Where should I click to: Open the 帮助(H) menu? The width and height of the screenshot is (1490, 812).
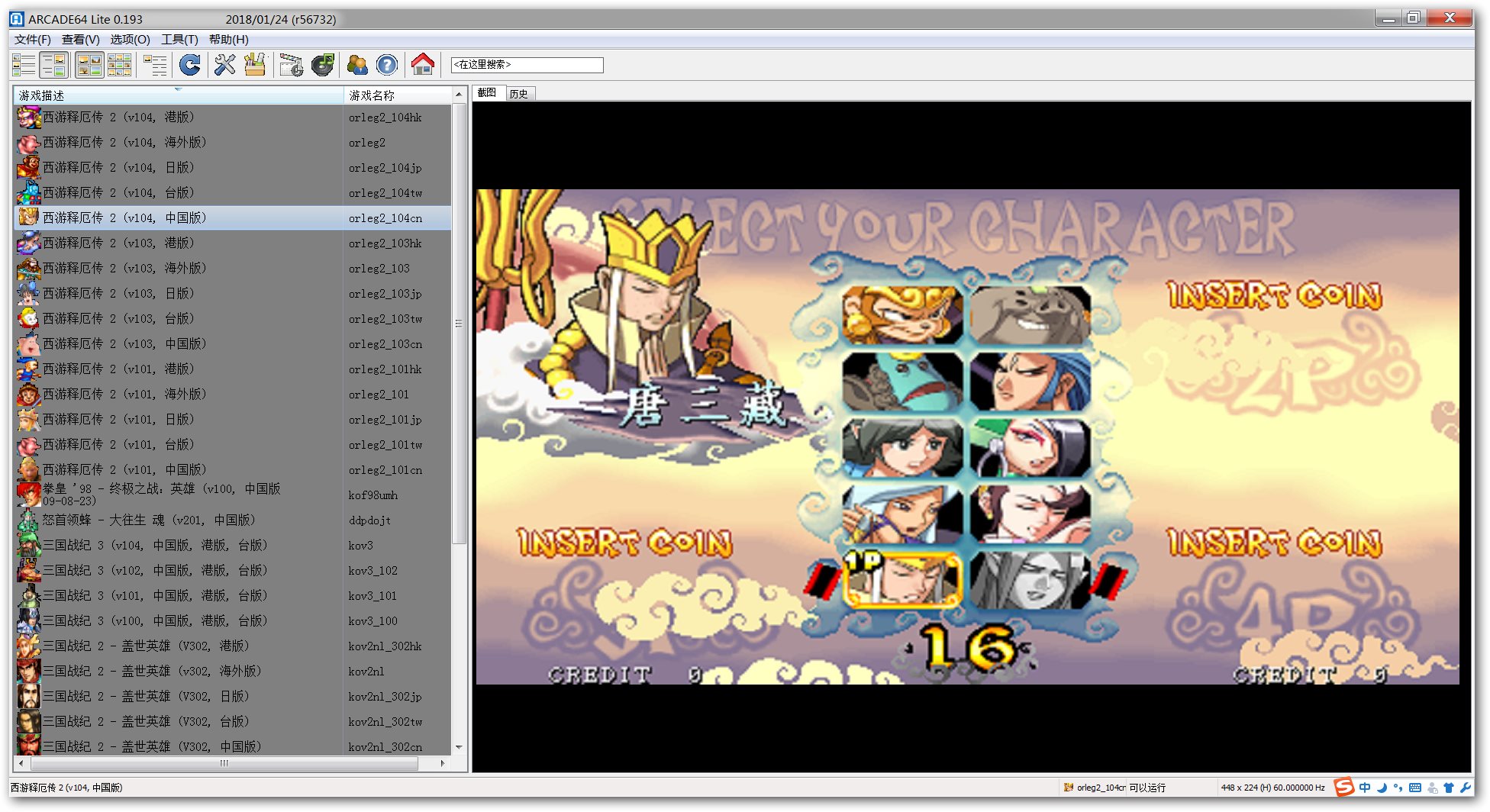(x=228, y=39)
